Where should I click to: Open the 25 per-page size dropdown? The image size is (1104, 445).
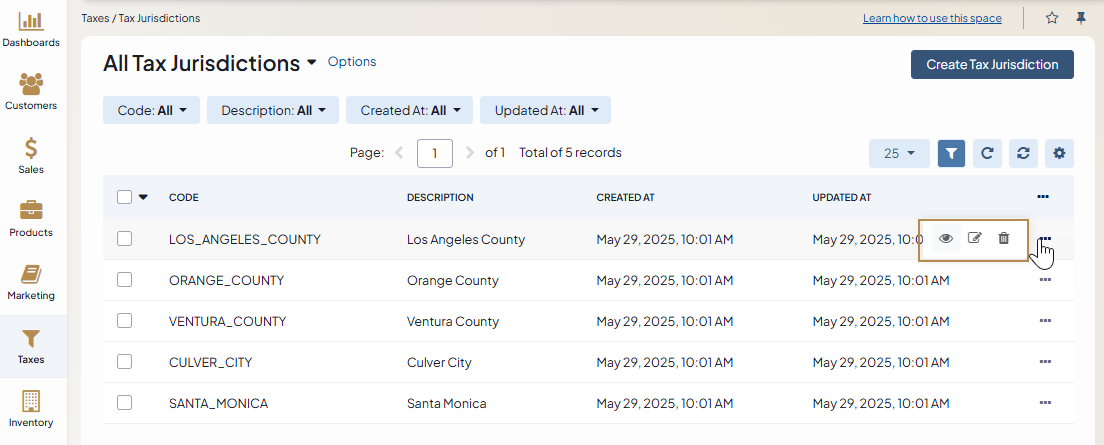click(x=899, y=153)
